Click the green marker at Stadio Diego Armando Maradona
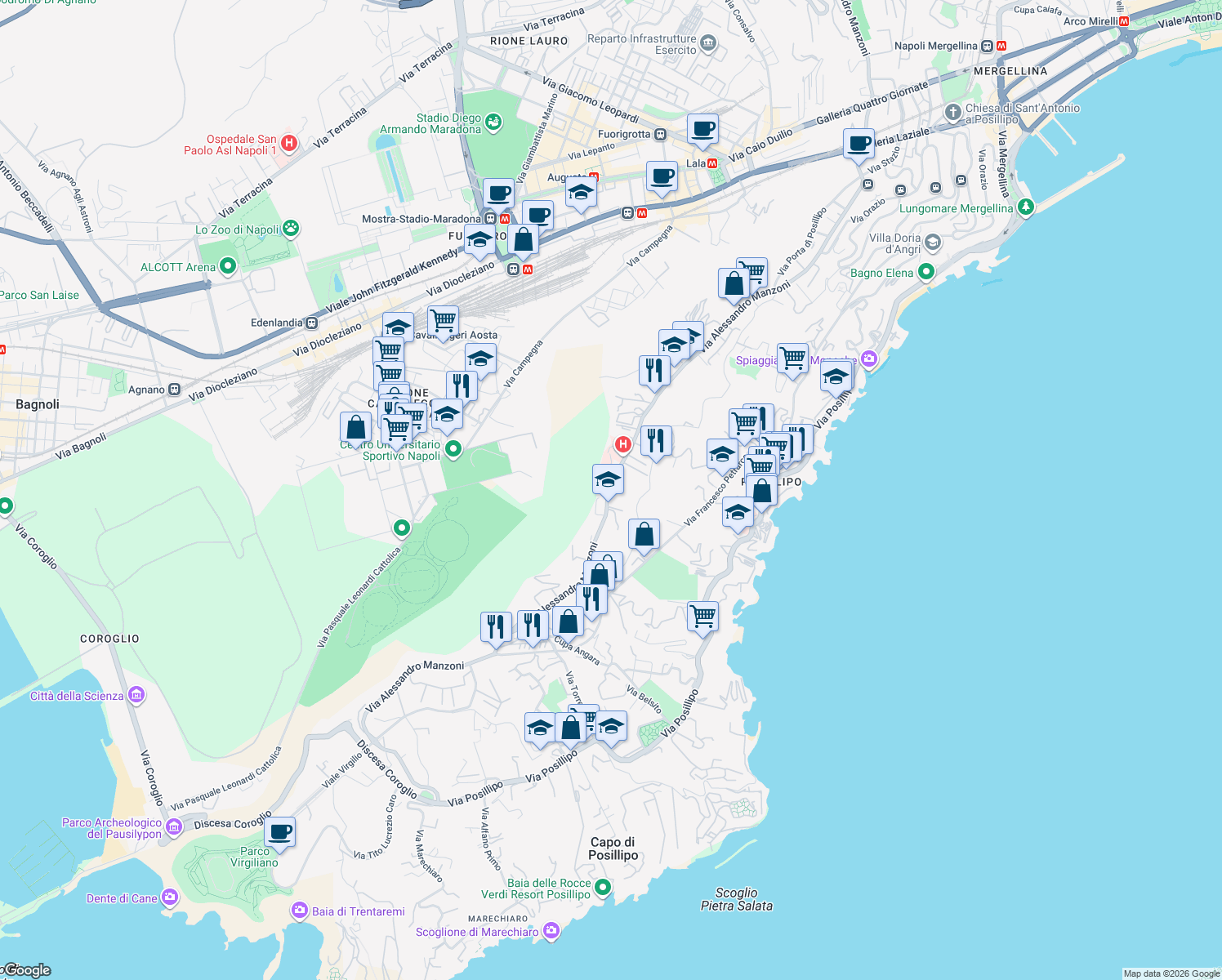This screenshot has height=980, width=1222. click(x=493, y=121)
